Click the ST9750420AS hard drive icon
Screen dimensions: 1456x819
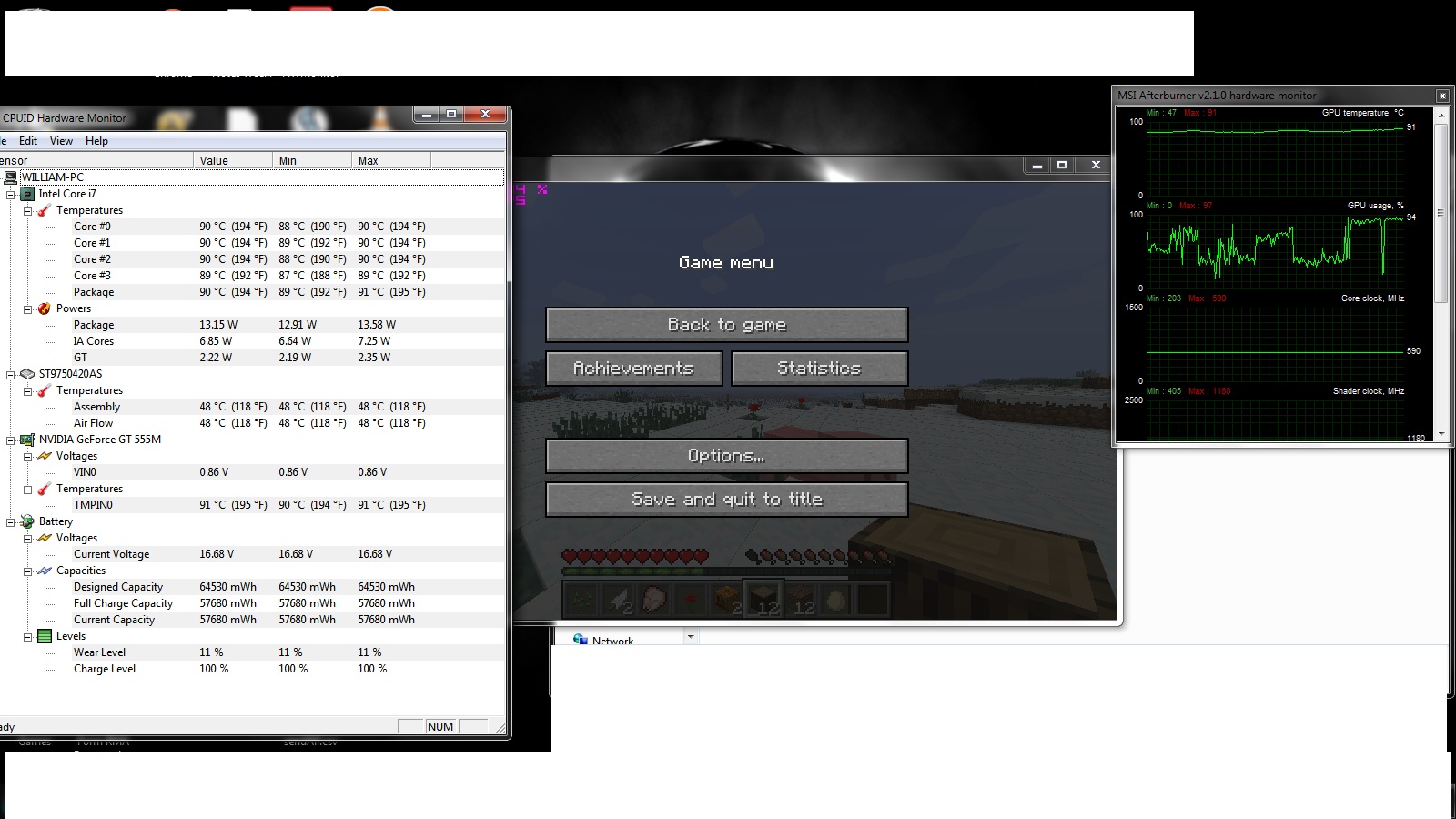(x=27, y=374)
